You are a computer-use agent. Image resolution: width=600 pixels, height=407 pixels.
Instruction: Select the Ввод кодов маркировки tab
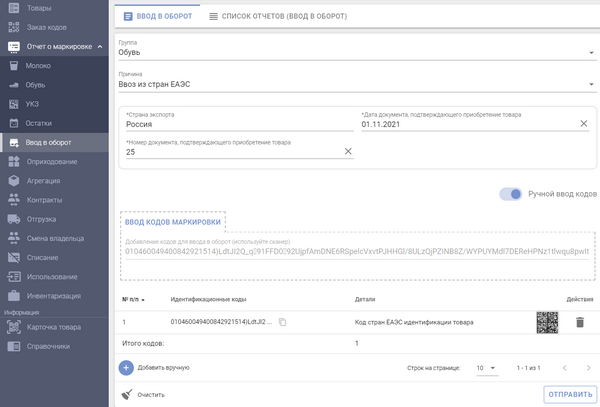[173, 222]
